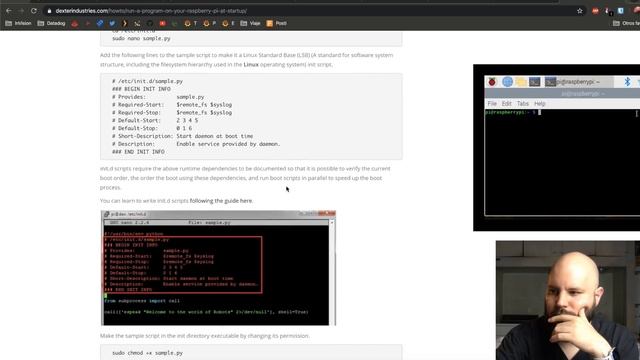Open the Help menu in Pi terminal

tap(540, 104)
